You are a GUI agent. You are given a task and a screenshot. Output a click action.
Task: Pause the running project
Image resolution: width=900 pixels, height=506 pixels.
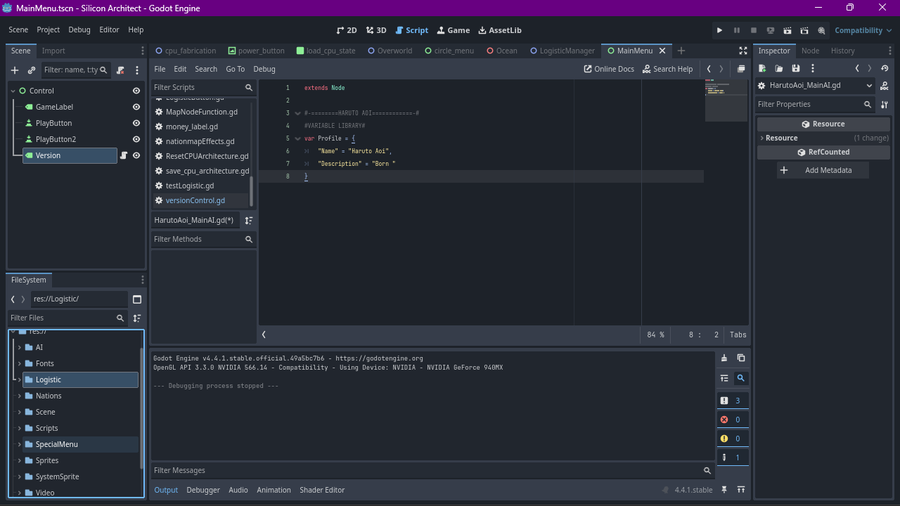[x=736, y=30]
